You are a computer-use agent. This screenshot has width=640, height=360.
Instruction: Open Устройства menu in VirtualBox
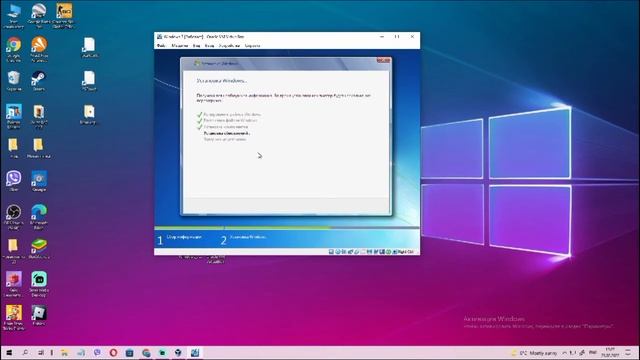(229, 46)
